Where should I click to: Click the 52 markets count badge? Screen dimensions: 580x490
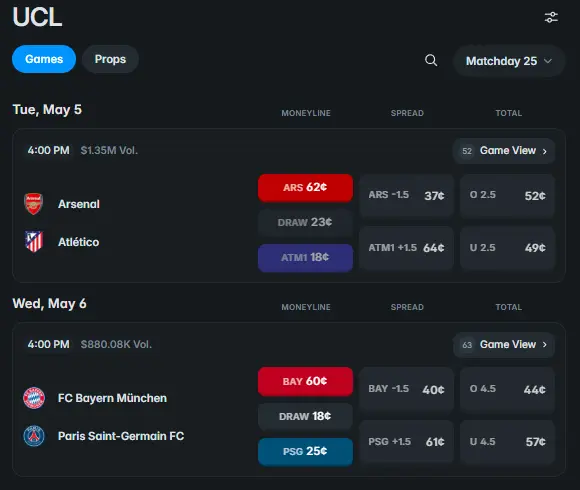tap(467, 151)
